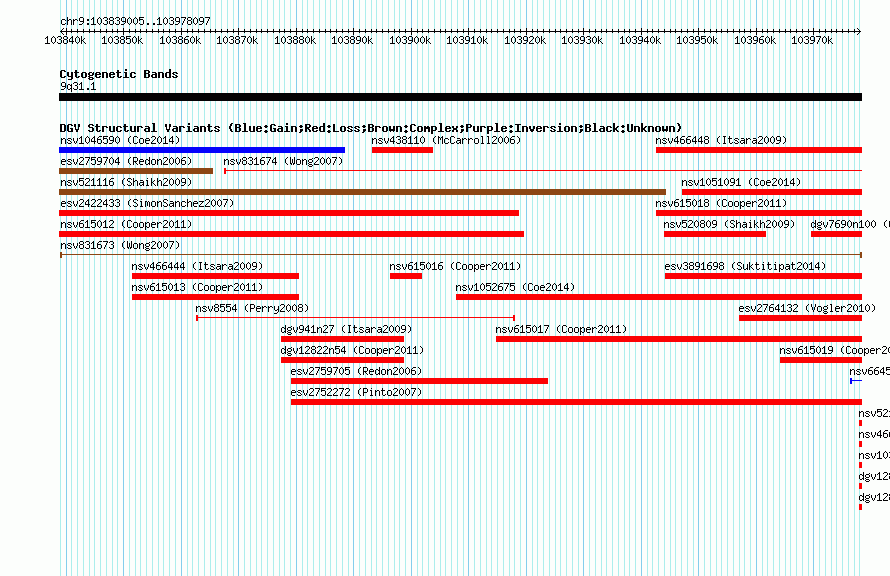Click the nsv520809 (Shaikh2009) loss bar
Screen dimensions: 890x576
coord(715,234)
